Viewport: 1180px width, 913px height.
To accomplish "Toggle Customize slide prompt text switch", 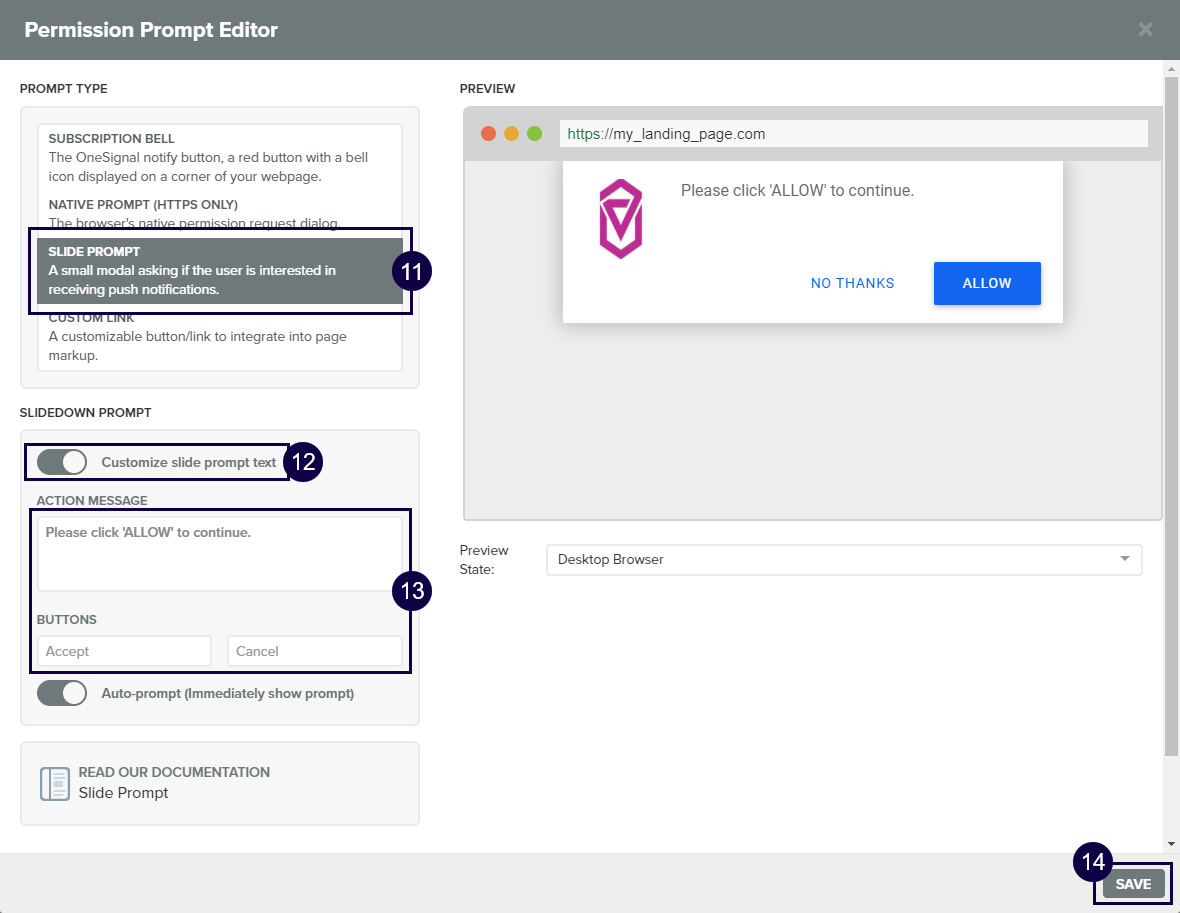I will (x=62, y=463).
